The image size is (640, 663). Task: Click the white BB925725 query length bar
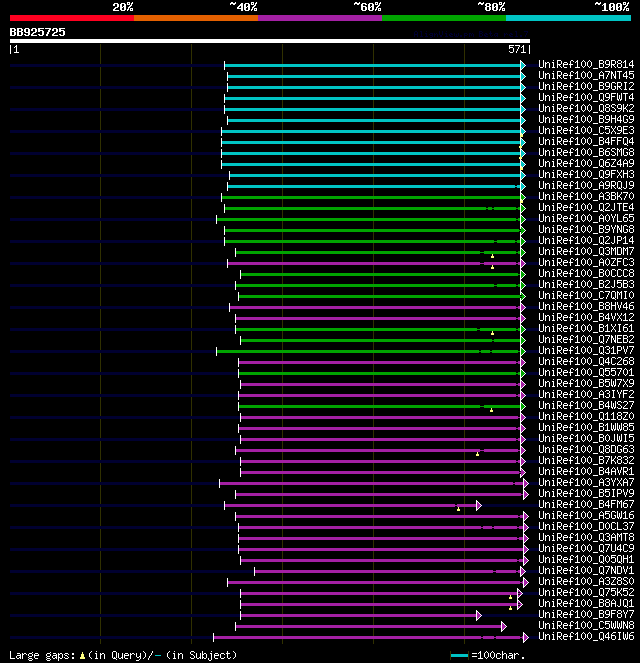(270, 41)
